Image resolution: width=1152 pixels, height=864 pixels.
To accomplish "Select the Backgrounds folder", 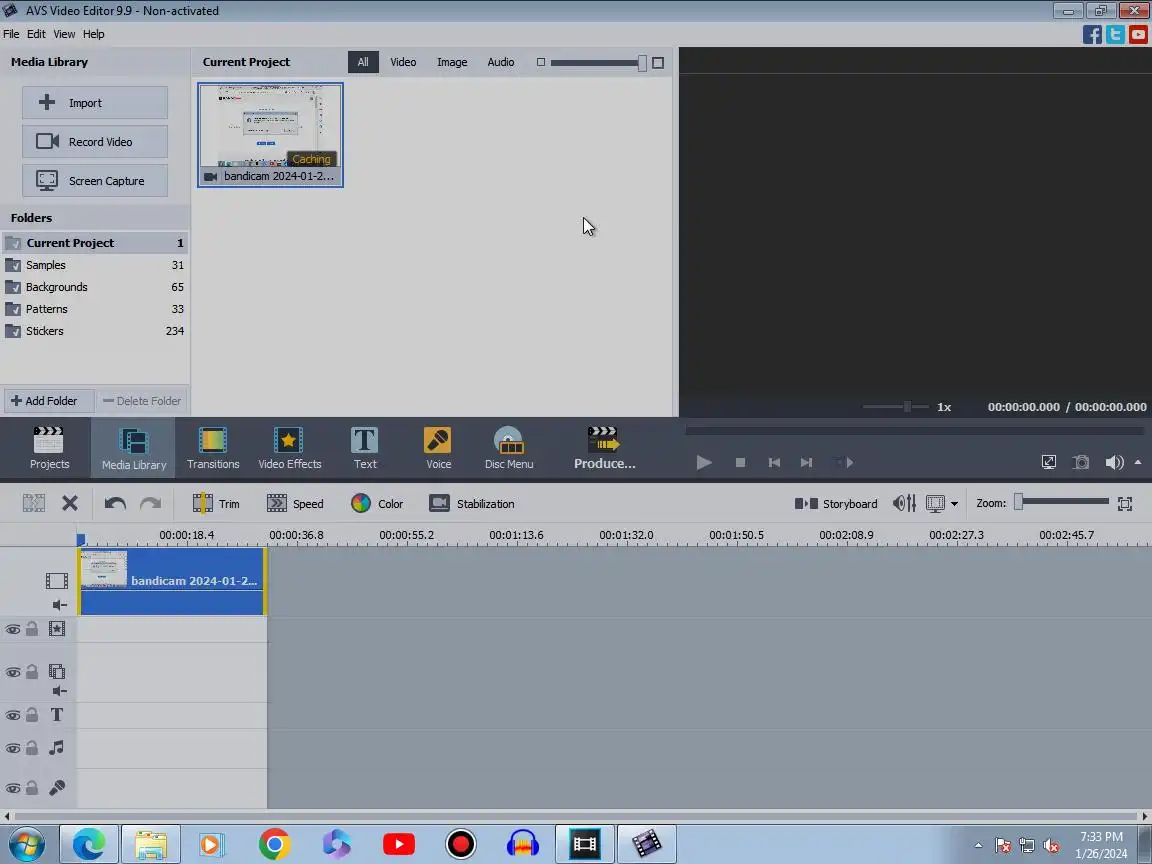I will [95, 287].
